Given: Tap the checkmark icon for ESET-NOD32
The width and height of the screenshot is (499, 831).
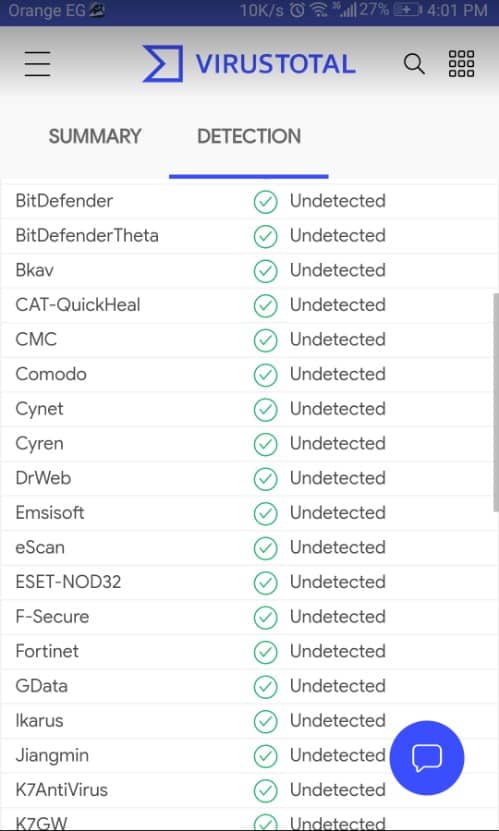Looking at the screenshot, I should pos(265,583).
